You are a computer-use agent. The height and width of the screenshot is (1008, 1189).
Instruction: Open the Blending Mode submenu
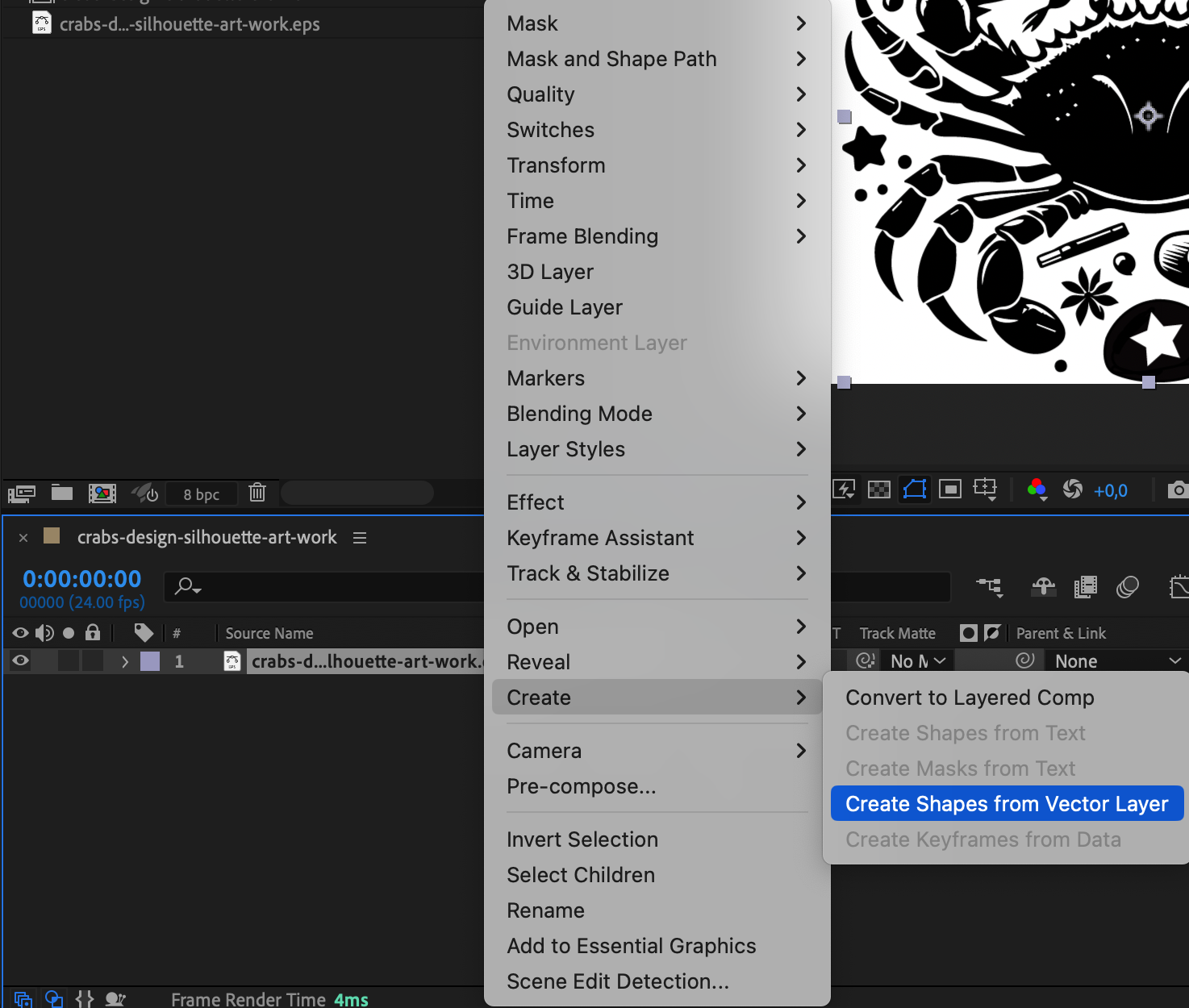click(657, 414)
